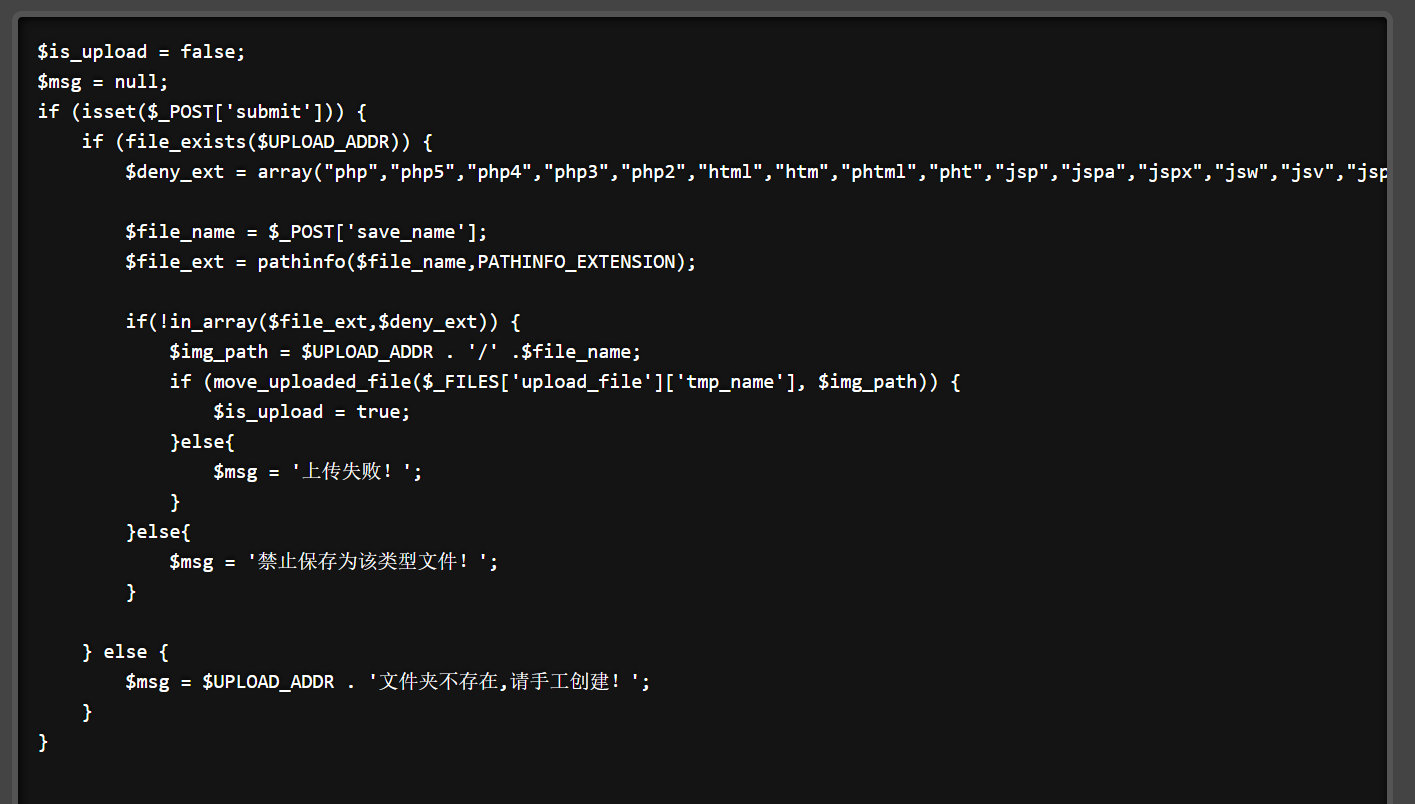Image resolution: width=1415 pixels, height=804 pixels.
Task: Click the PATHINFO_EXTENSION constant
Action: coord(576,262)
